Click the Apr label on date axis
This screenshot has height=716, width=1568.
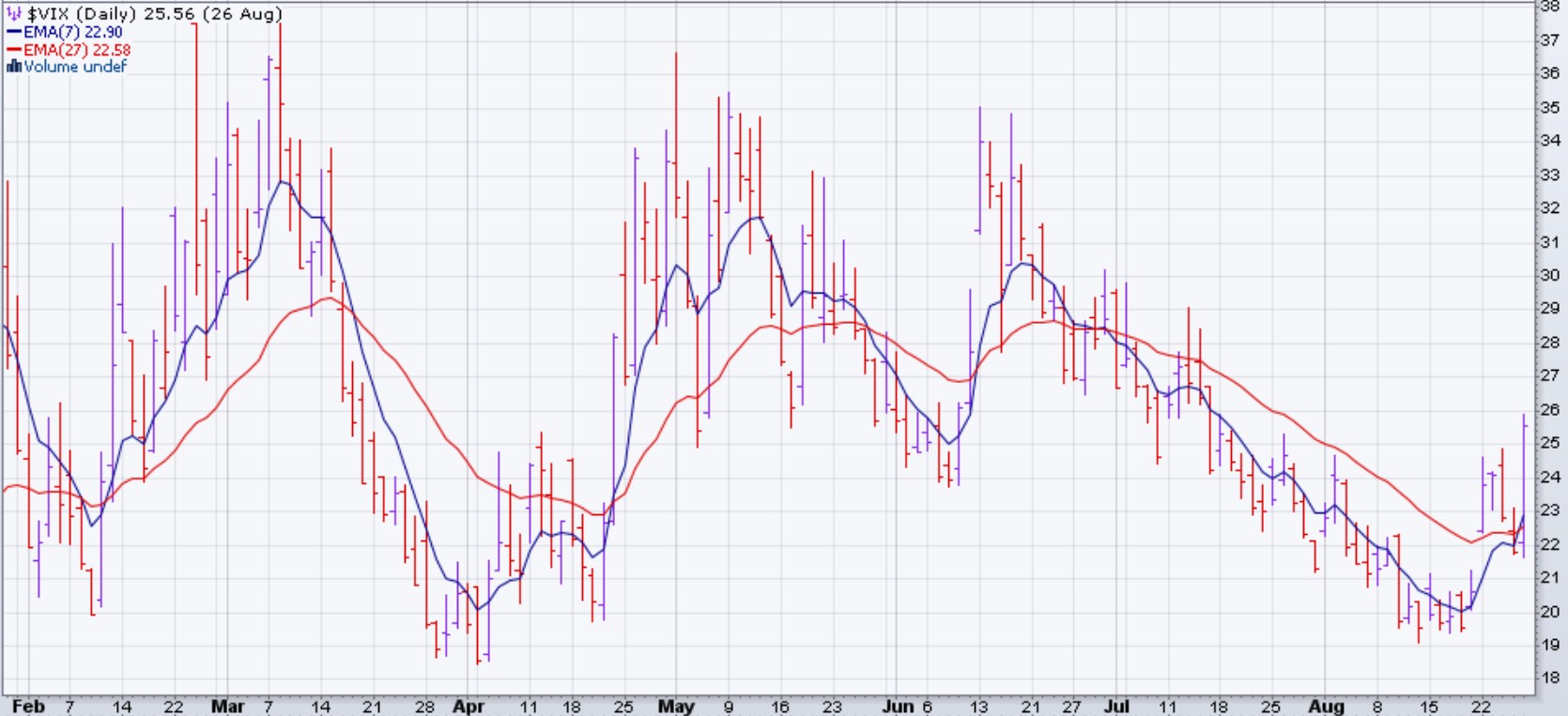pyautogui.click(x=469, y=706)
